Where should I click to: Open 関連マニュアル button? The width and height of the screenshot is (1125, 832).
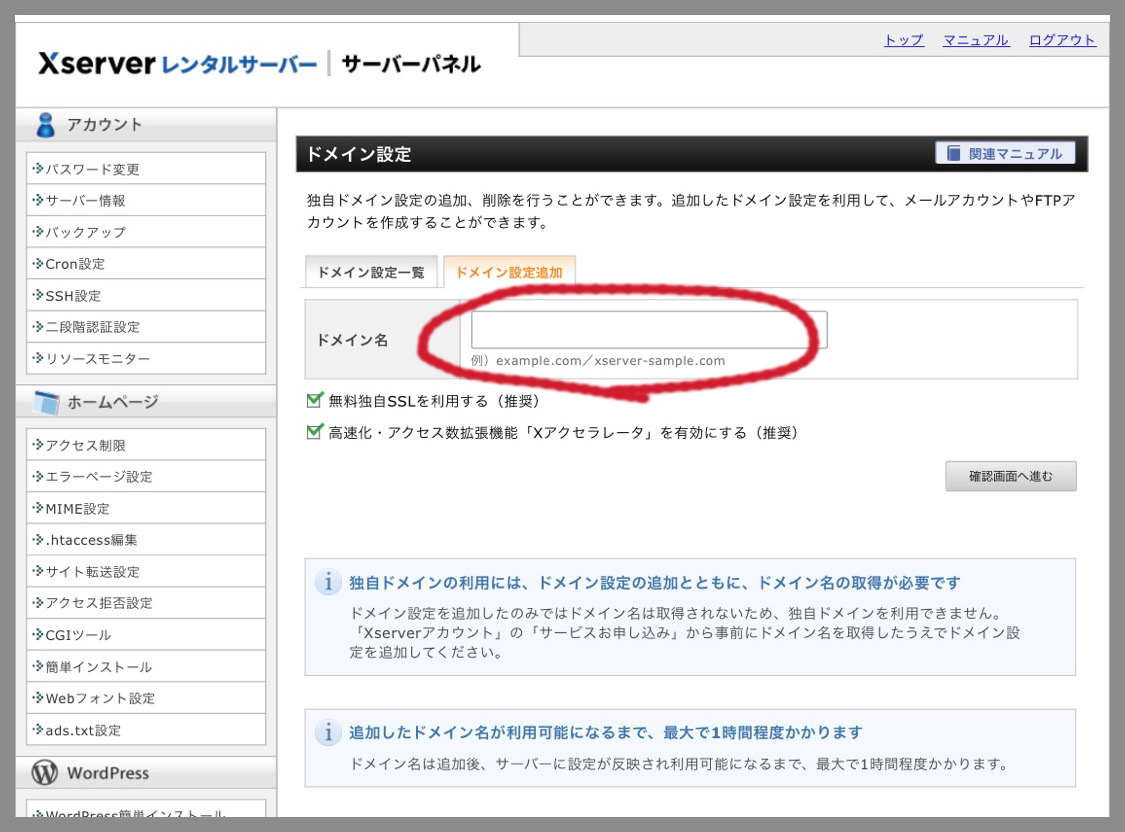[x=1004, y=153]
